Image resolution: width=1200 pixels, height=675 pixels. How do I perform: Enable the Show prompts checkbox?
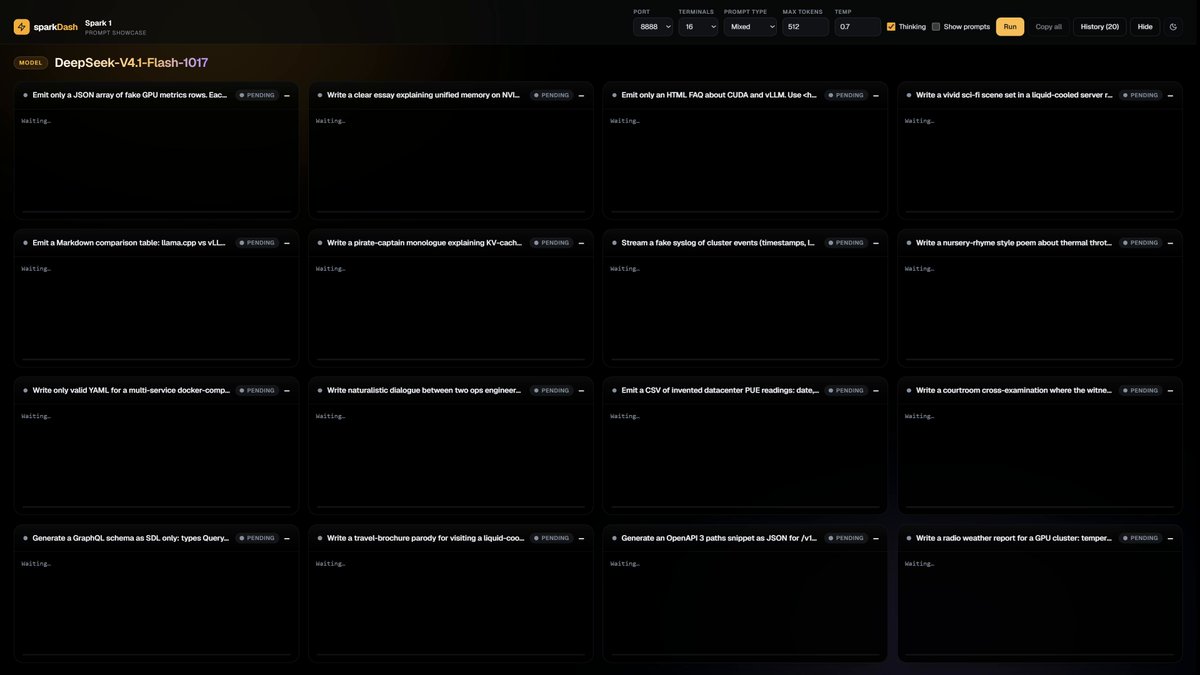click(936, 27)
